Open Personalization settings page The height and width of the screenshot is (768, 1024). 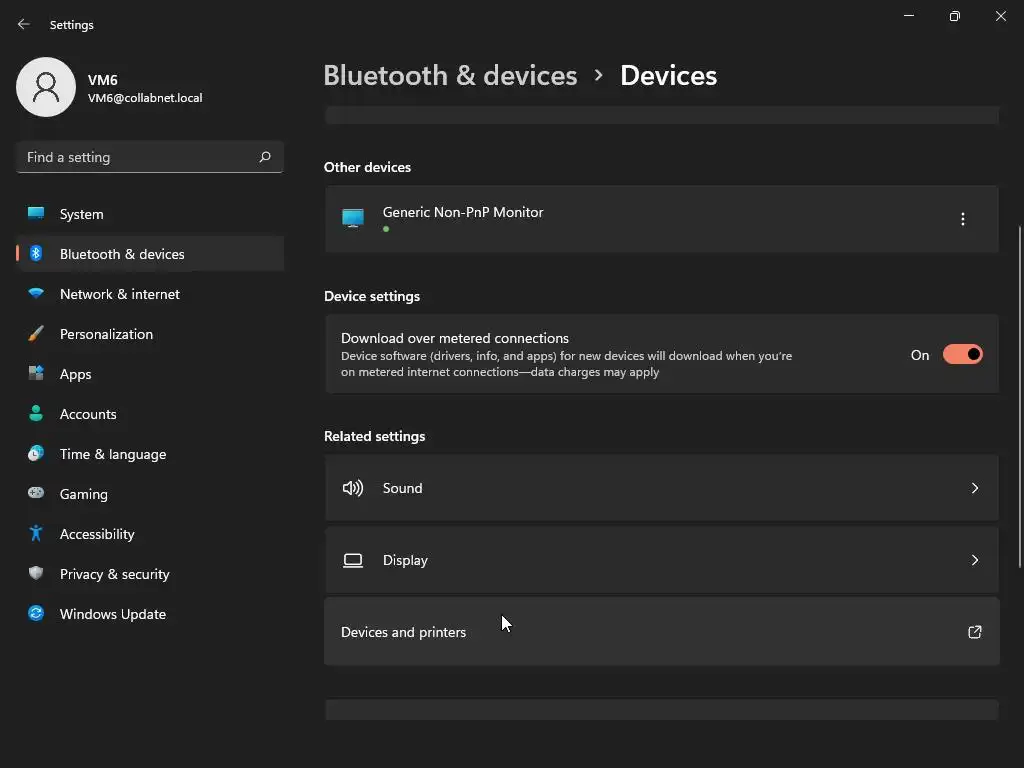click(x=106, y=334)
